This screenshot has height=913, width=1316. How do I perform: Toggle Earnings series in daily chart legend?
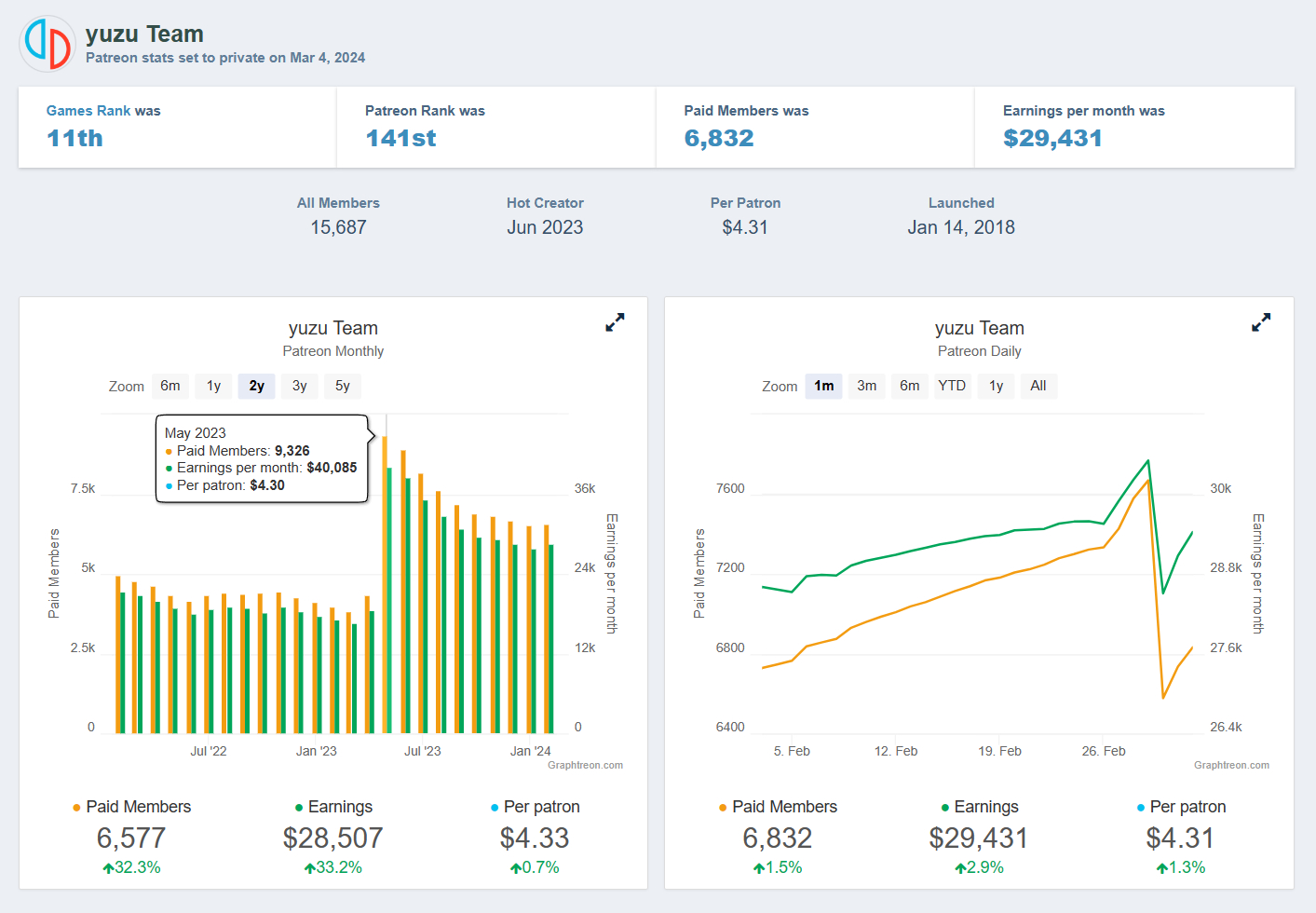pyautogui.click(x=979, y=807)
